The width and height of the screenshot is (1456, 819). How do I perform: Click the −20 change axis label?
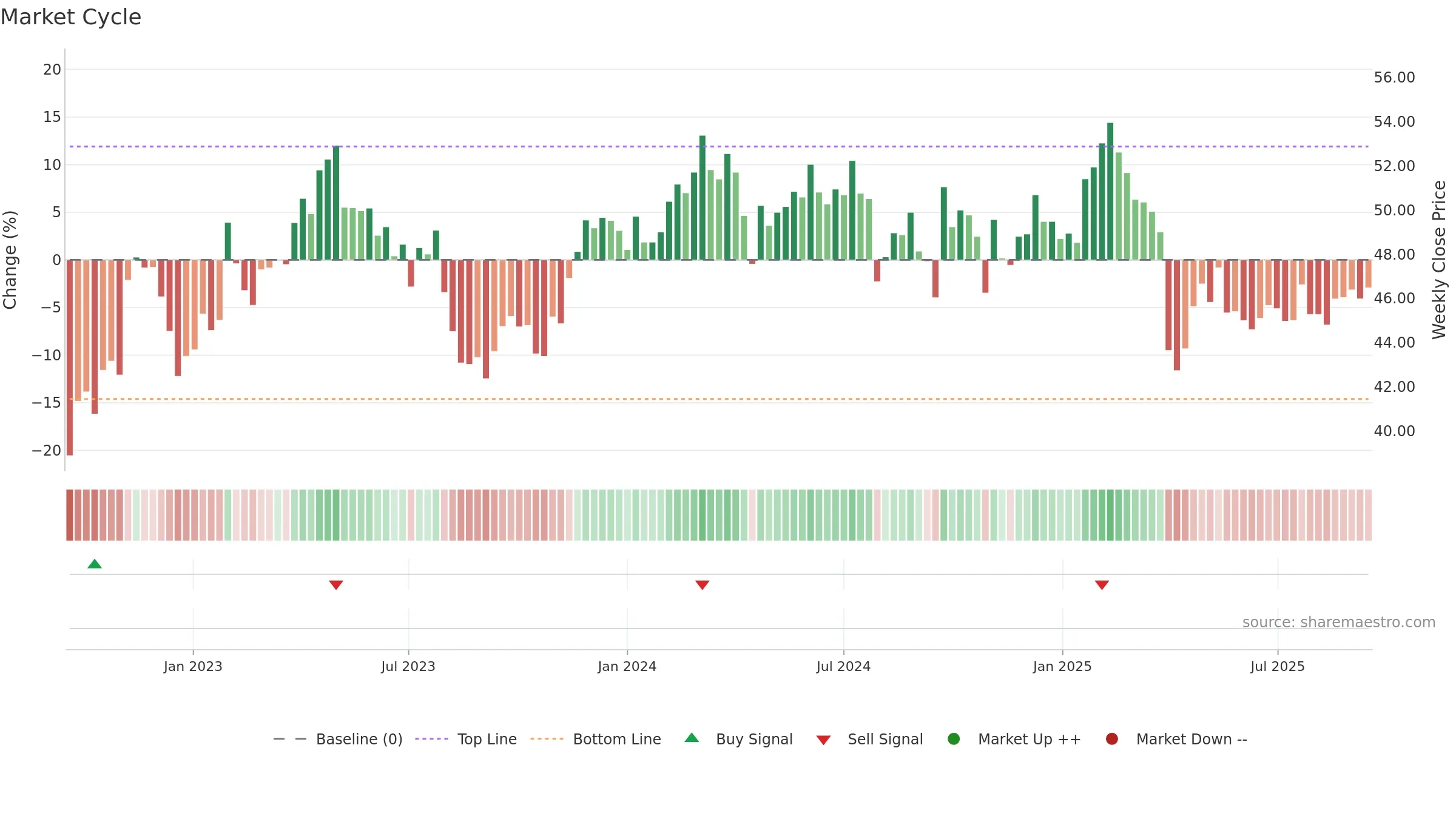(47, 450)
